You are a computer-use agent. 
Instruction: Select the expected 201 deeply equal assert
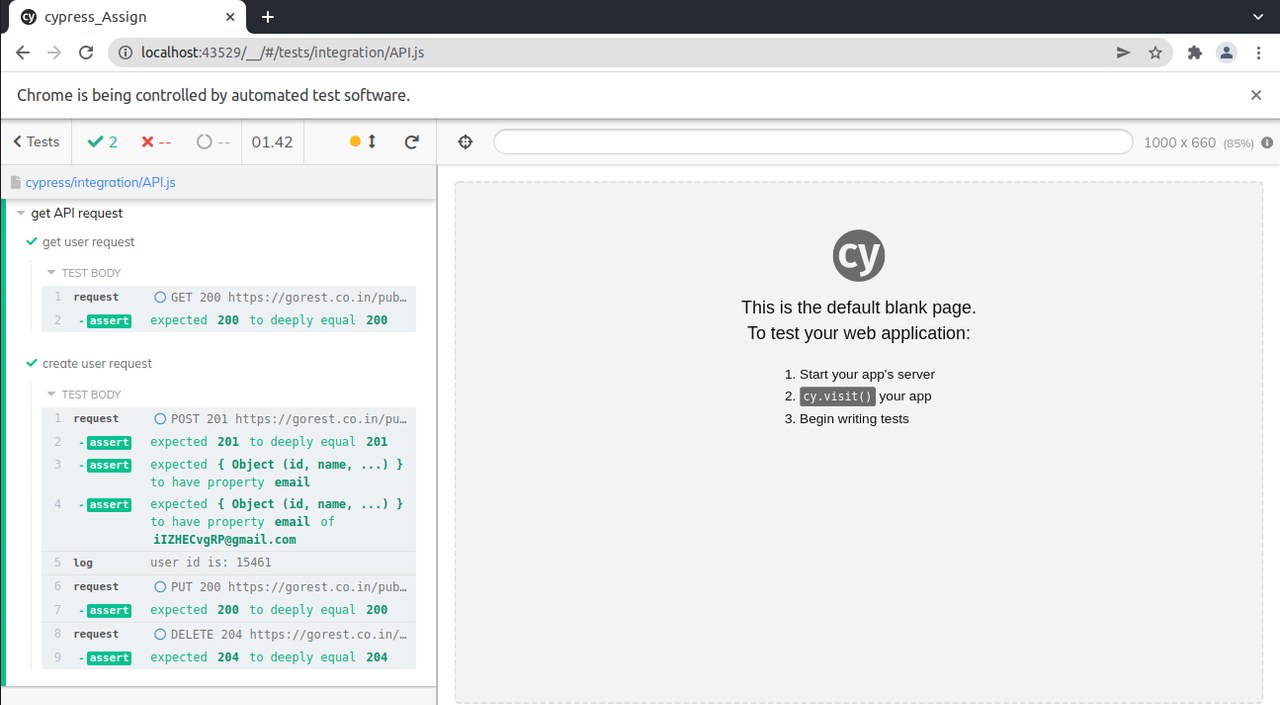coord(228,442)
